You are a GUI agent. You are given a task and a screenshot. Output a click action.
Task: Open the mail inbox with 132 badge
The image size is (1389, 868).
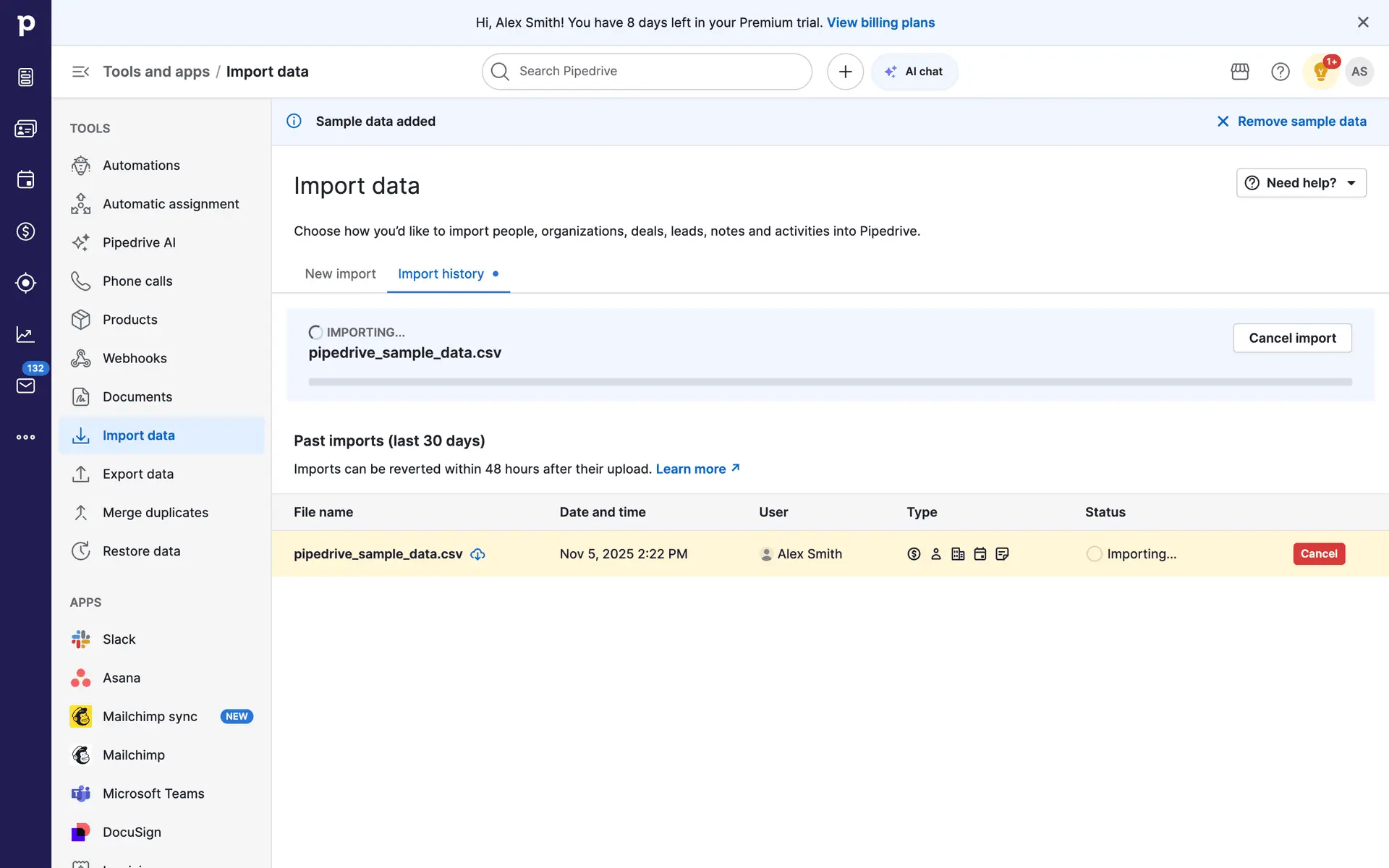pyautogui.click(x=25, y=386)
